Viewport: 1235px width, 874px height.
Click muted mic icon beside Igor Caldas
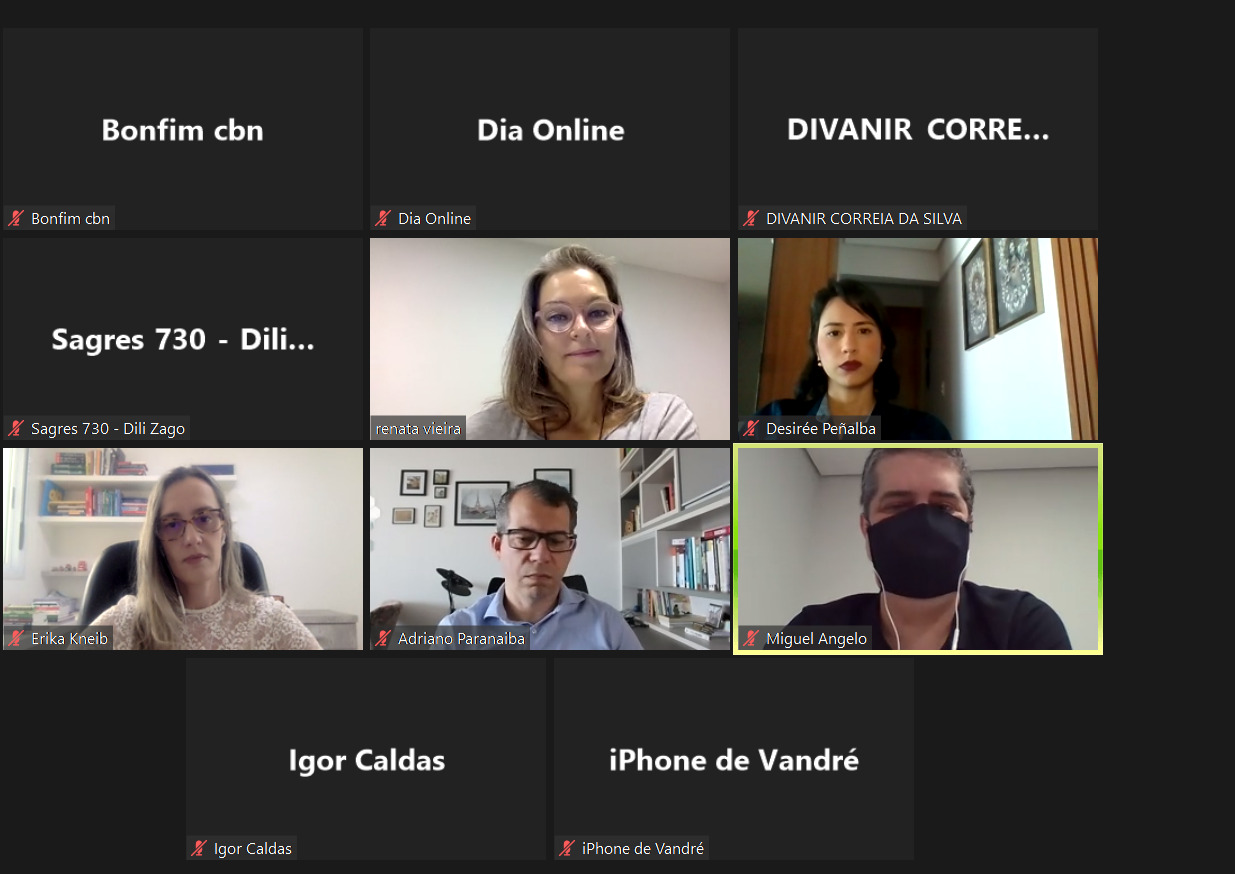coord(199,848)
